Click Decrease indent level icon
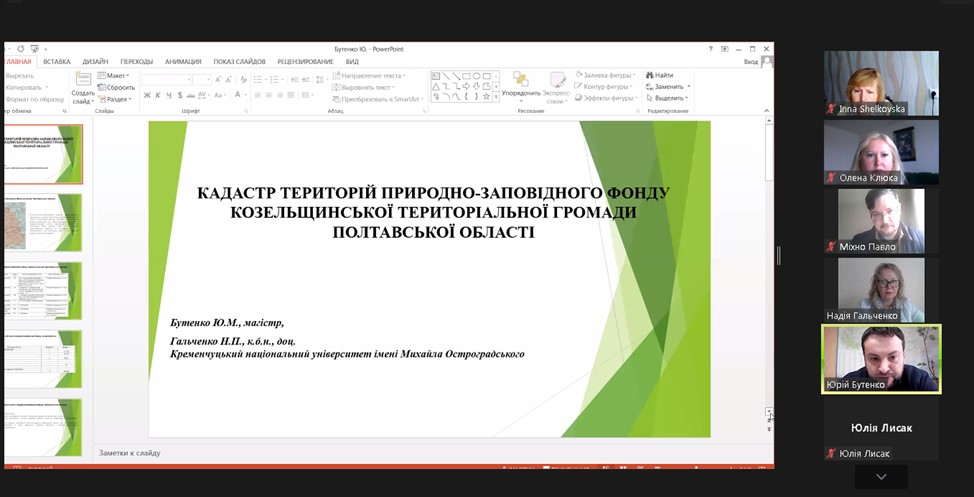 294,80
